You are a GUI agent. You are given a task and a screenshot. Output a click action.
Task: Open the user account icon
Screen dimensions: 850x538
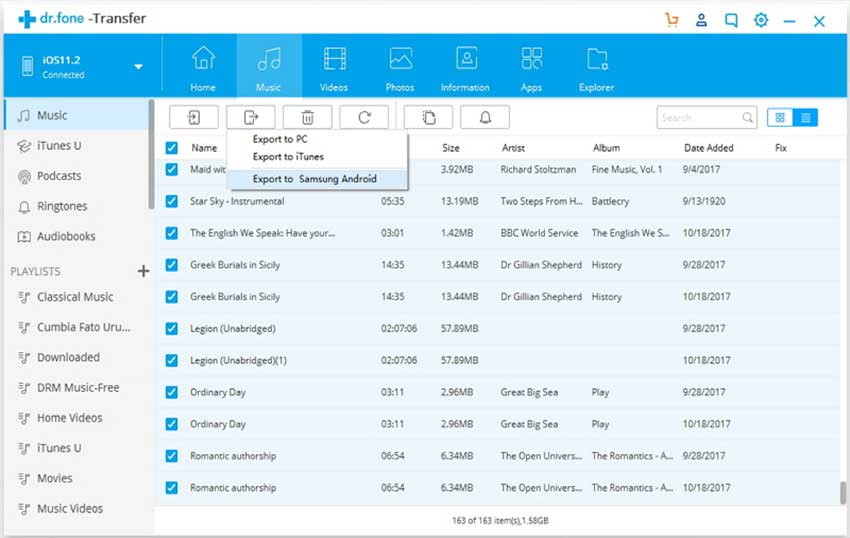click(x=701, y=20)
